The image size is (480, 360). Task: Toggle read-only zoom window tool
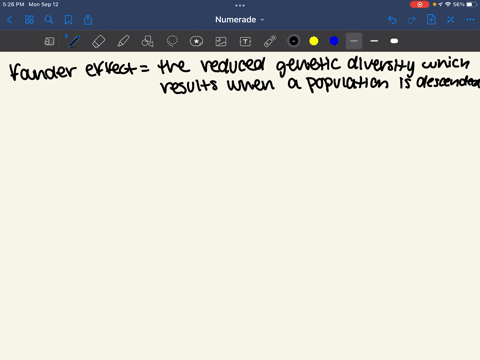[x=49, y=41]
